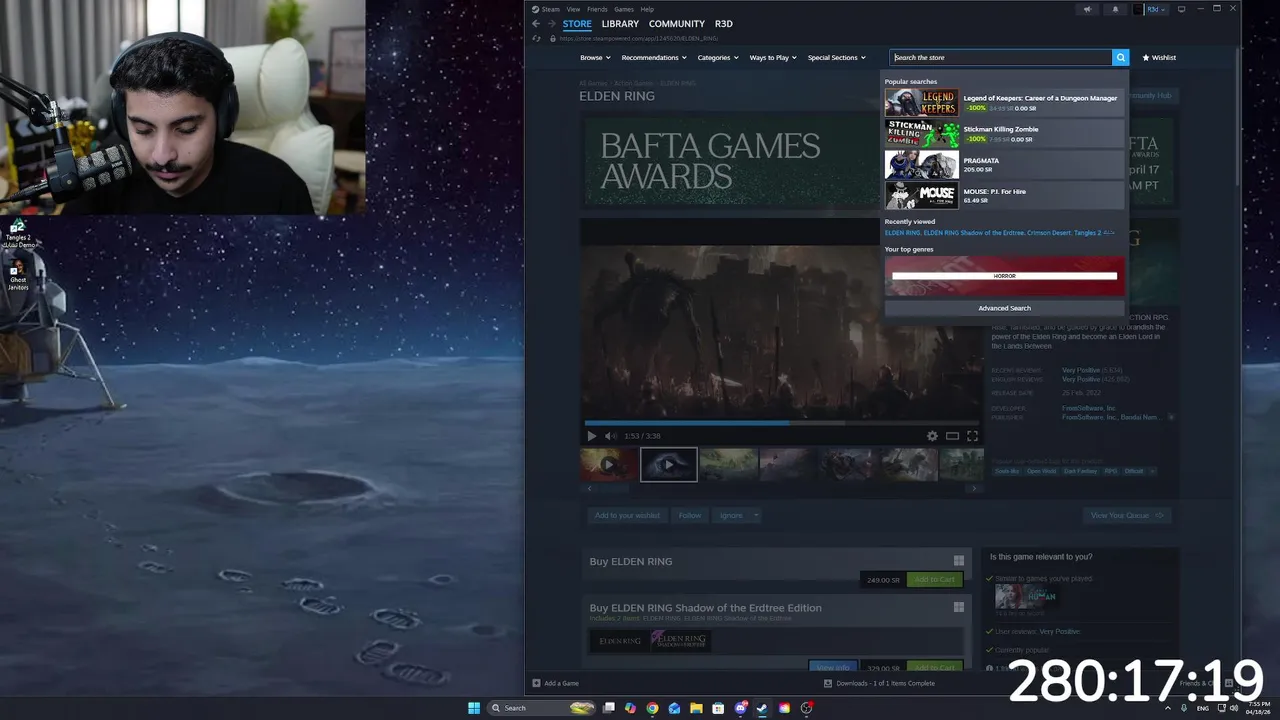Click Advanced Search button
This screenshot has height=720, width=1280.
[x=1005, y=308]
